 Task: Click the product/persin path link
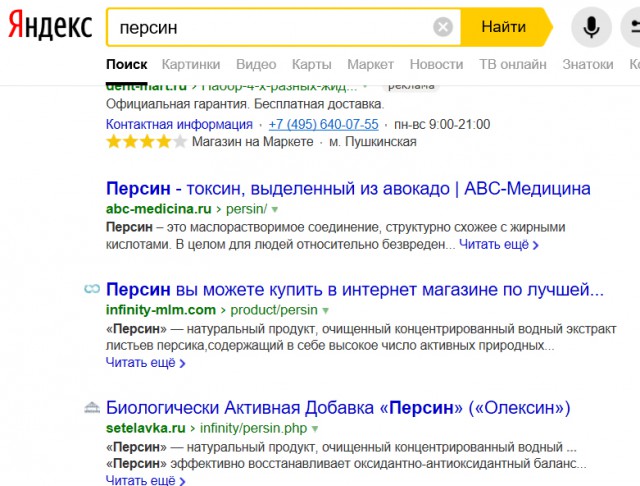(x=274, y=310)
